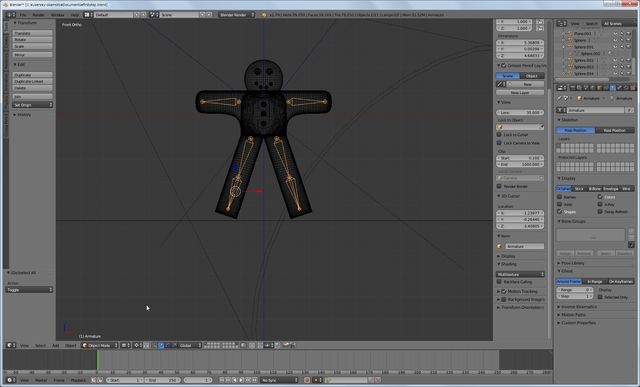Click the viewport shading mode icon
The image size is (640, 387).
click(x=126, y=345)
